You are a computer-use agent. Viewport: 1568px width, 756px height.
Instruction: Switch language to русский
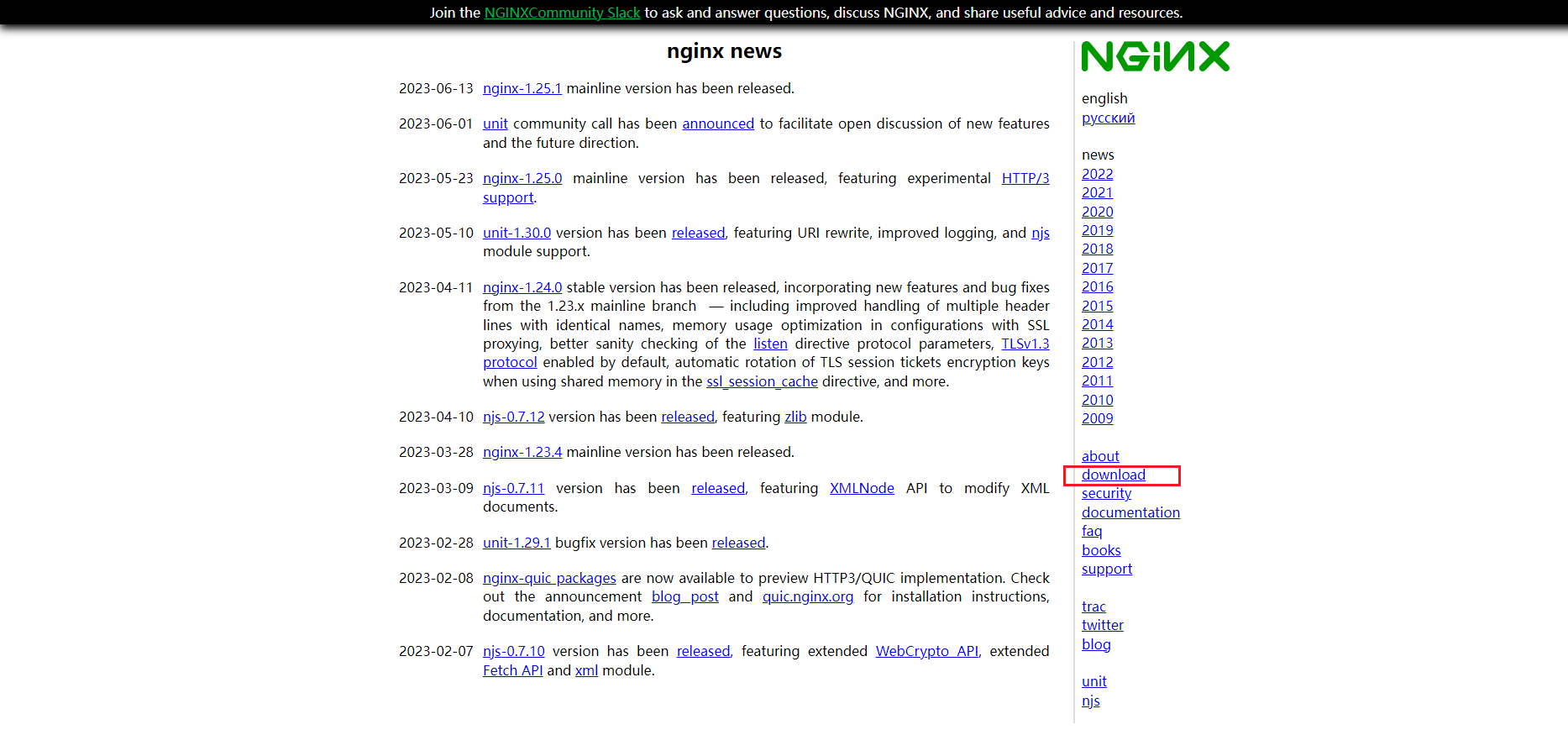click(1108, 118)
